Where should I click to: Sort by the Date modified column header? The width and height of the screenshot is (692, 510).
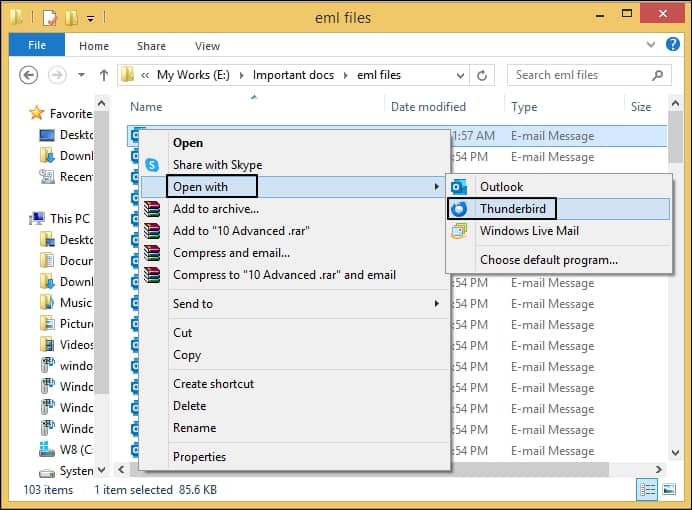pyautogui.click(x=428, y=107)
